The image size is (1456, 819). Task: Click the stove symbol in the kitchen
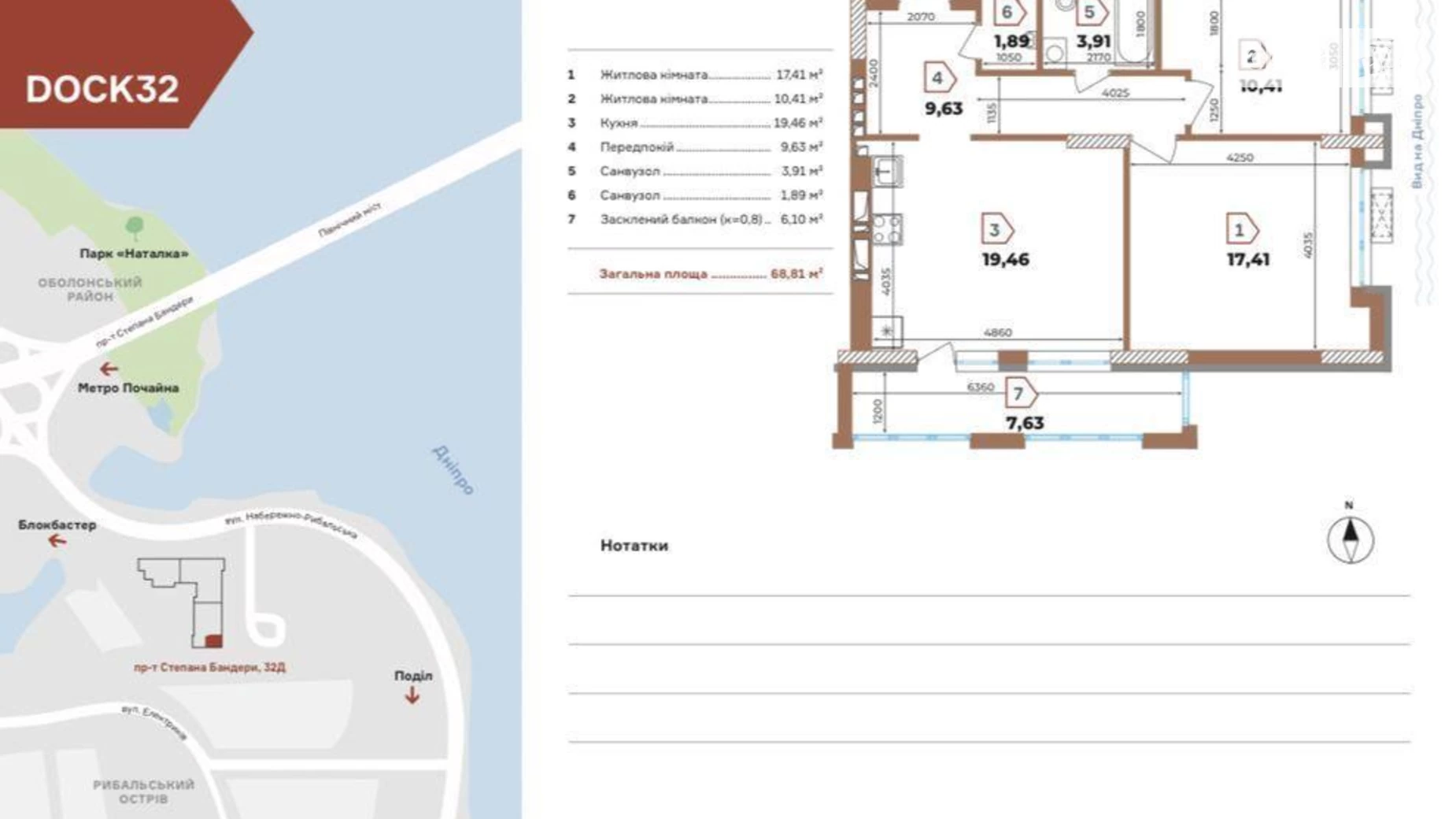coord(888,229)
